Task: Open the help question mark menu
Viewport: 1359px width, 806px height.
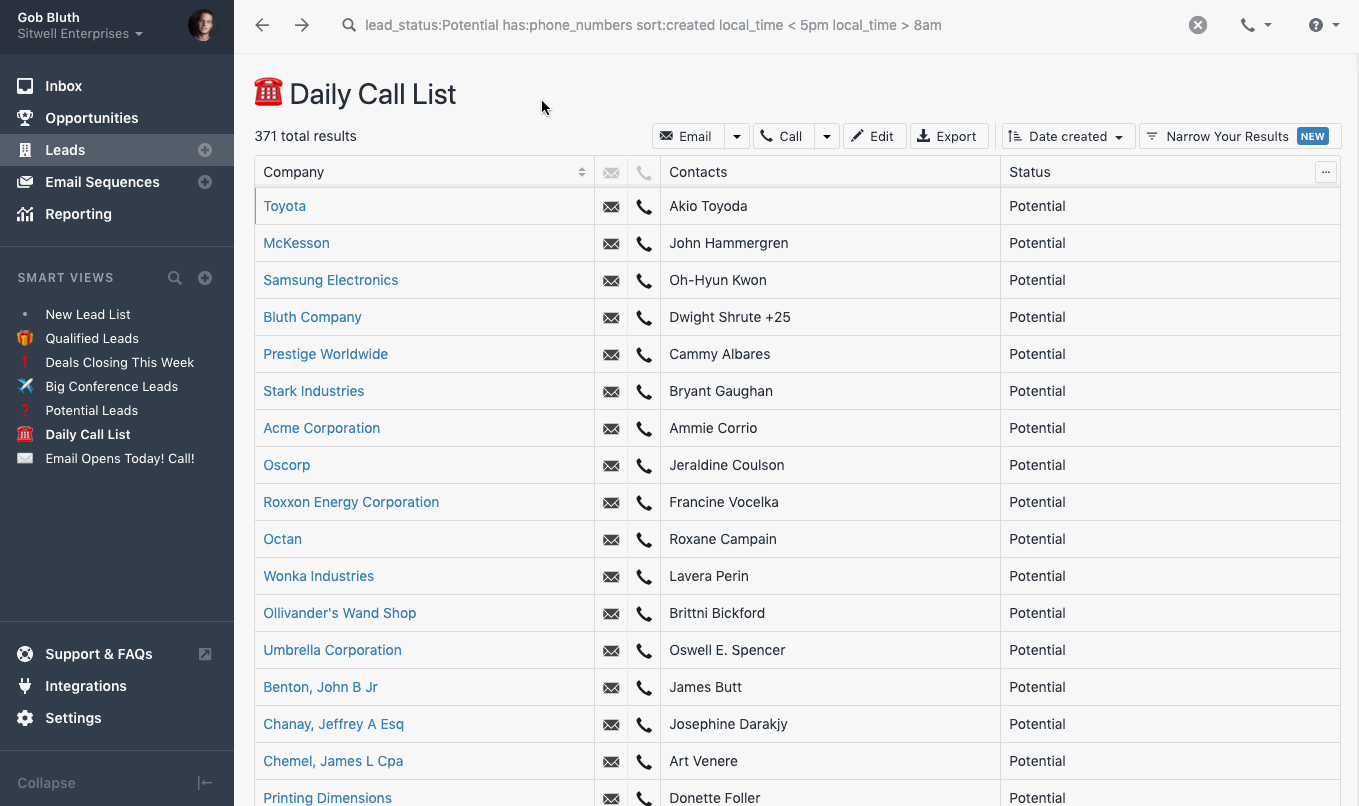Action: tap(1324, 25)
